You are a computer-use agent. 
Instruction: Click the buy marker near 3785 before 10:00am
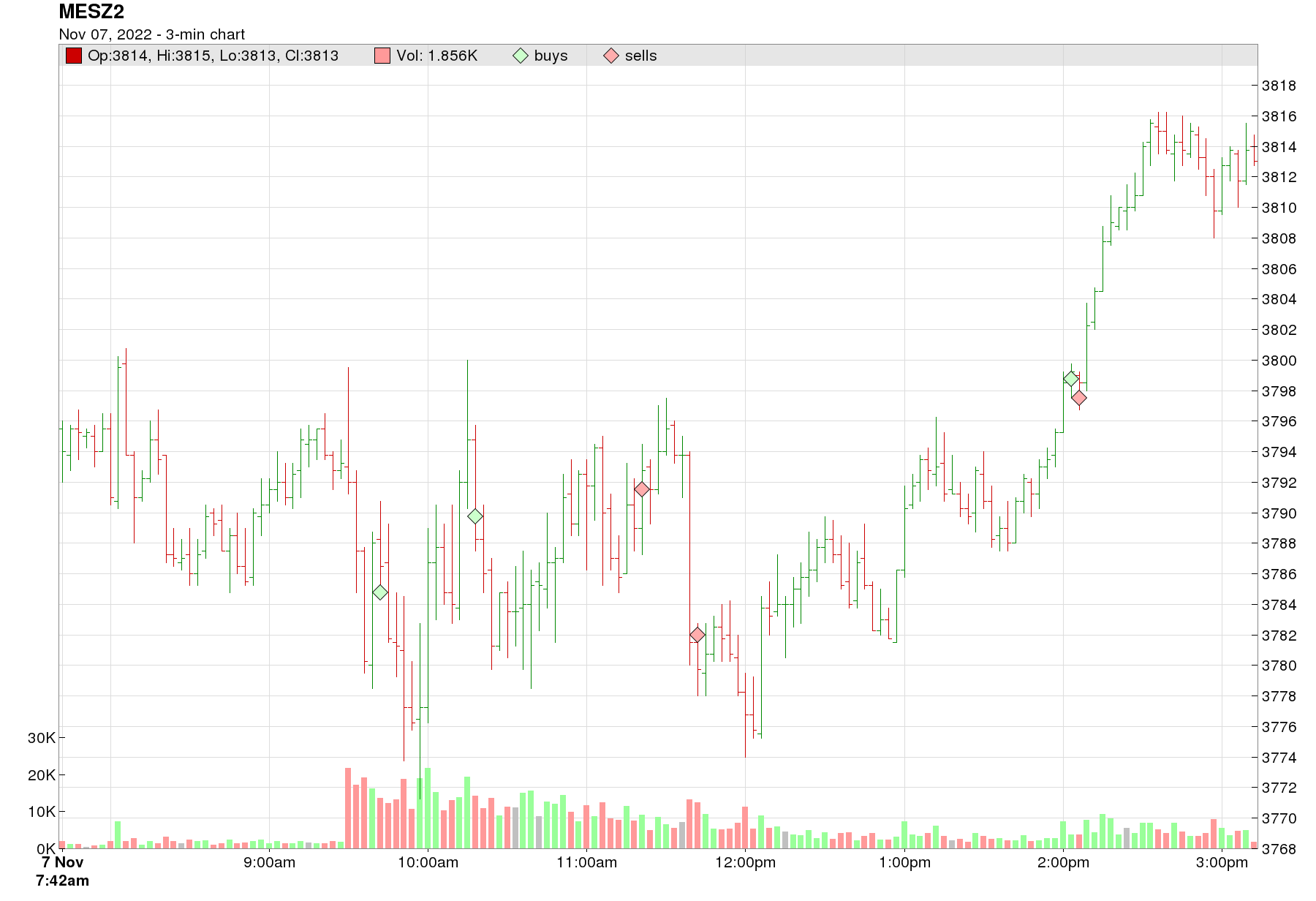[380, 592]
